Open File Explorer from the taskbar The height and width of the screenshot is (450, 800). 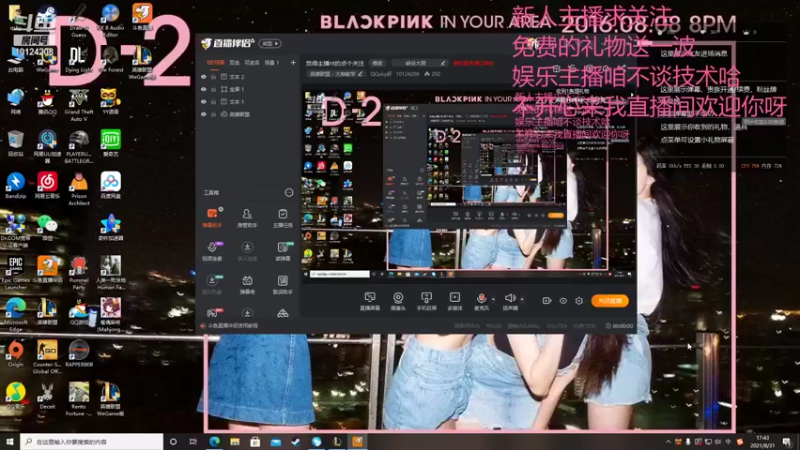[x=235, y=442]
